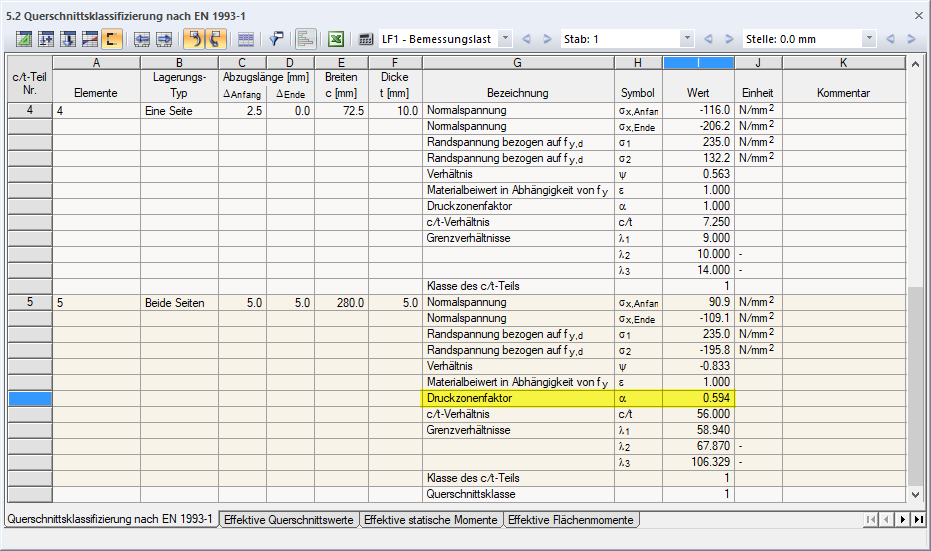Select next load case arrow

pyautogui.click(x=547, y=39)
